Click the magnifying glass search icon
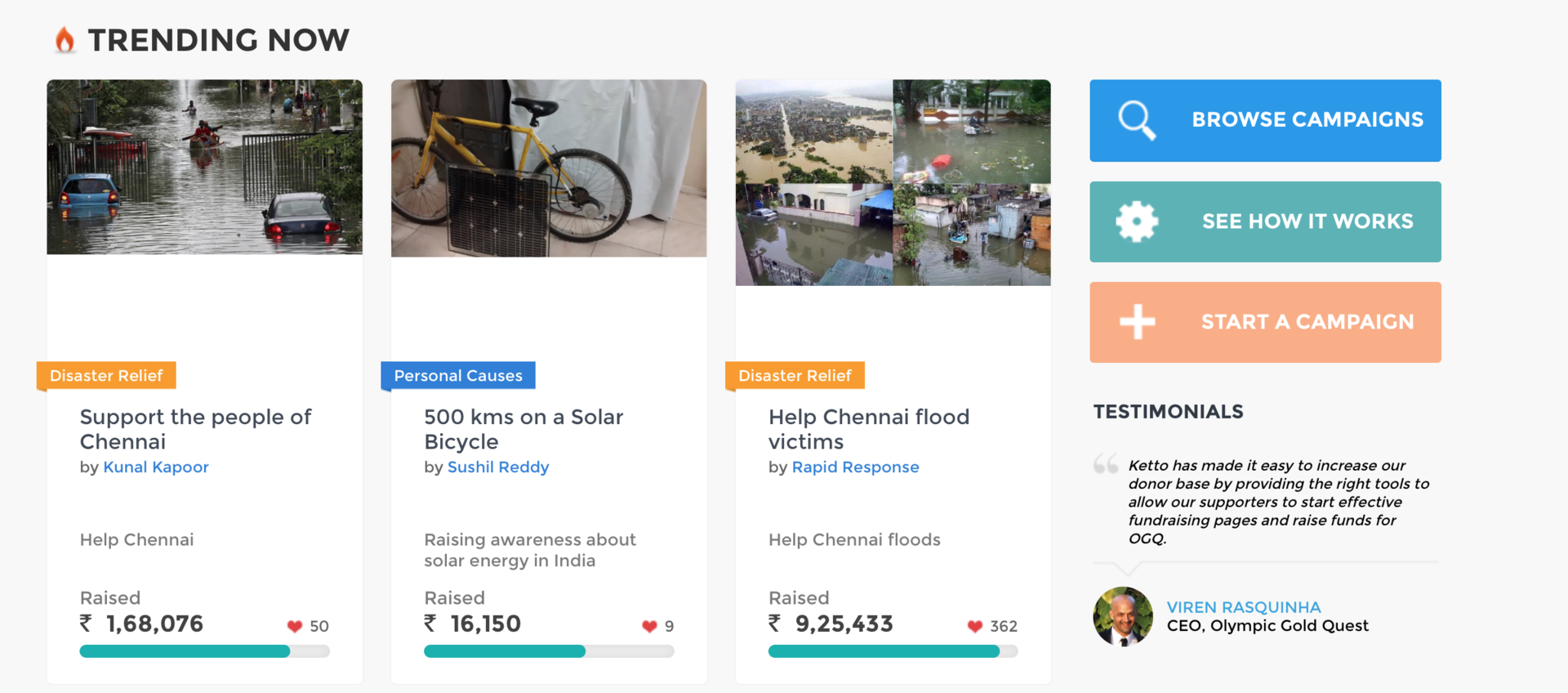1568x693 pixels. click(1135, 120)
